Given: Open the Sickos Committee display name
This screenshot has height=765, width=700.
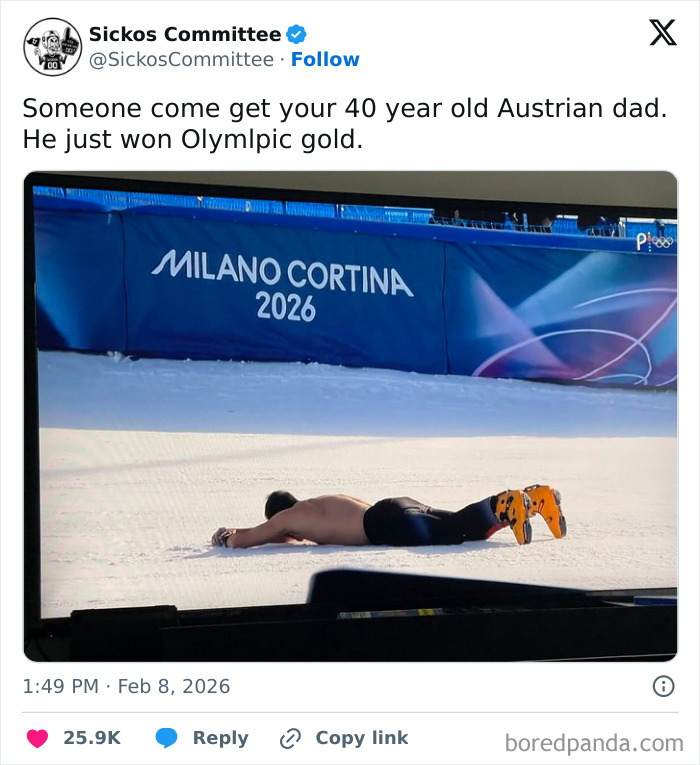Looking at the screenshot, I should point(185,34).
